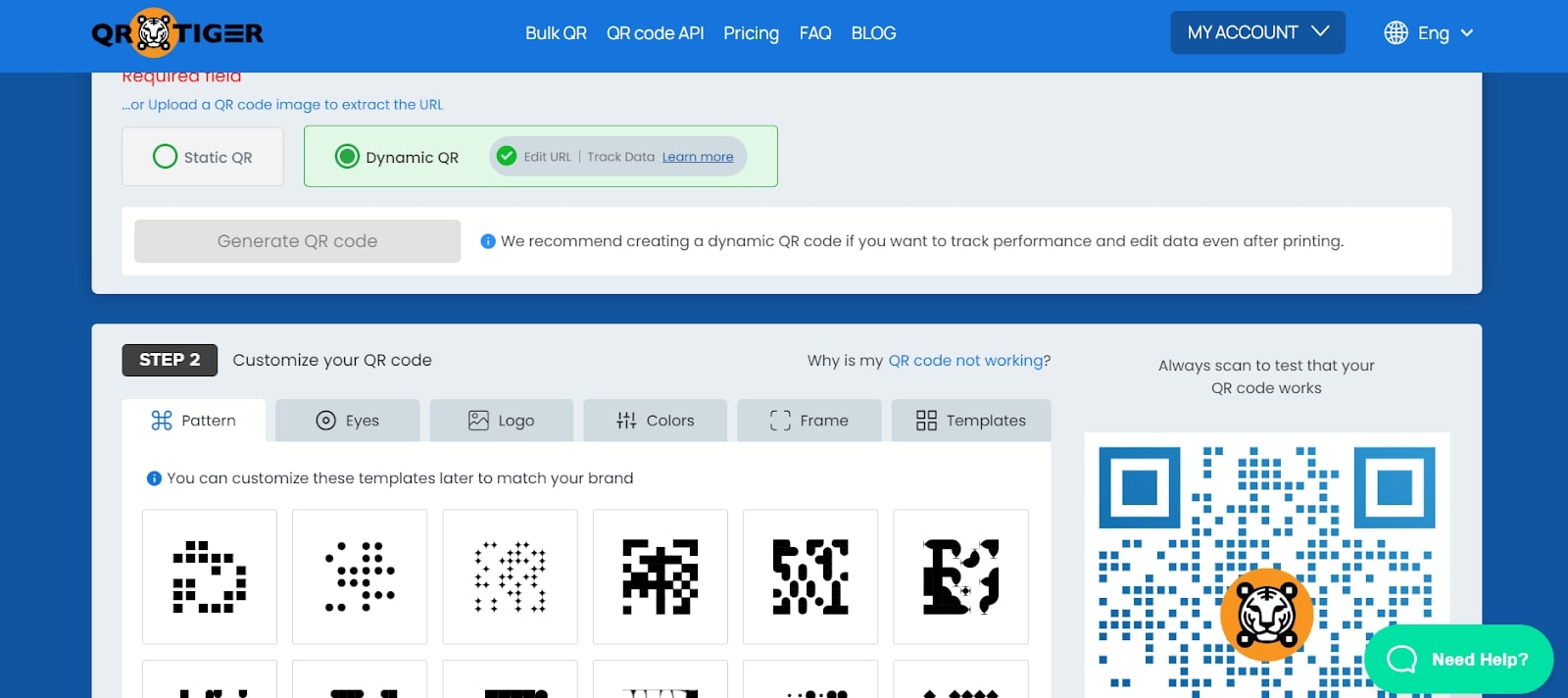This screenshot has width=1568, height=698.
Task: Open the Bulk QR page
Action: pos(556,33)
